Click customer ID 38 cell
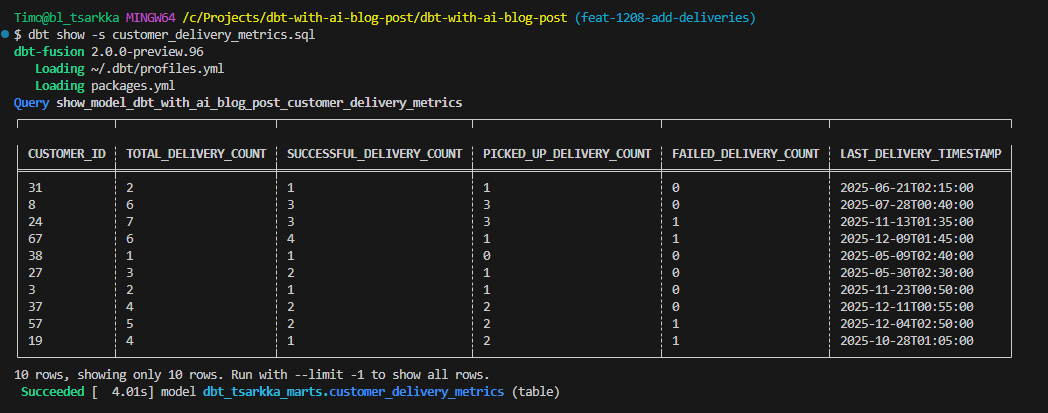Viewport: 1048px width, 413px height. [35, 255]
